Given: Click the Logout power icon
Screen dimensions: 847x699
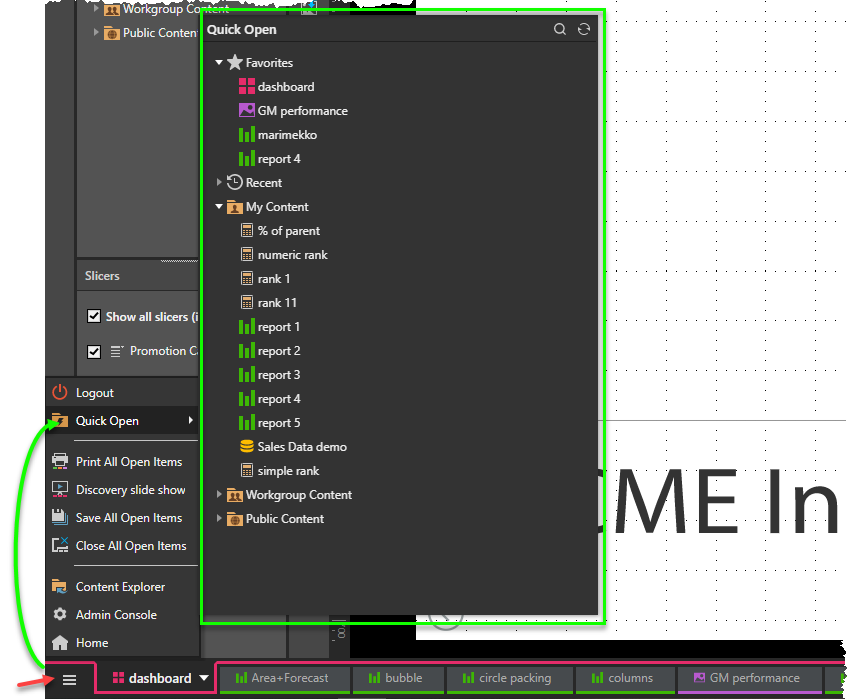Looking at the screenshot, I should [60, 393].
